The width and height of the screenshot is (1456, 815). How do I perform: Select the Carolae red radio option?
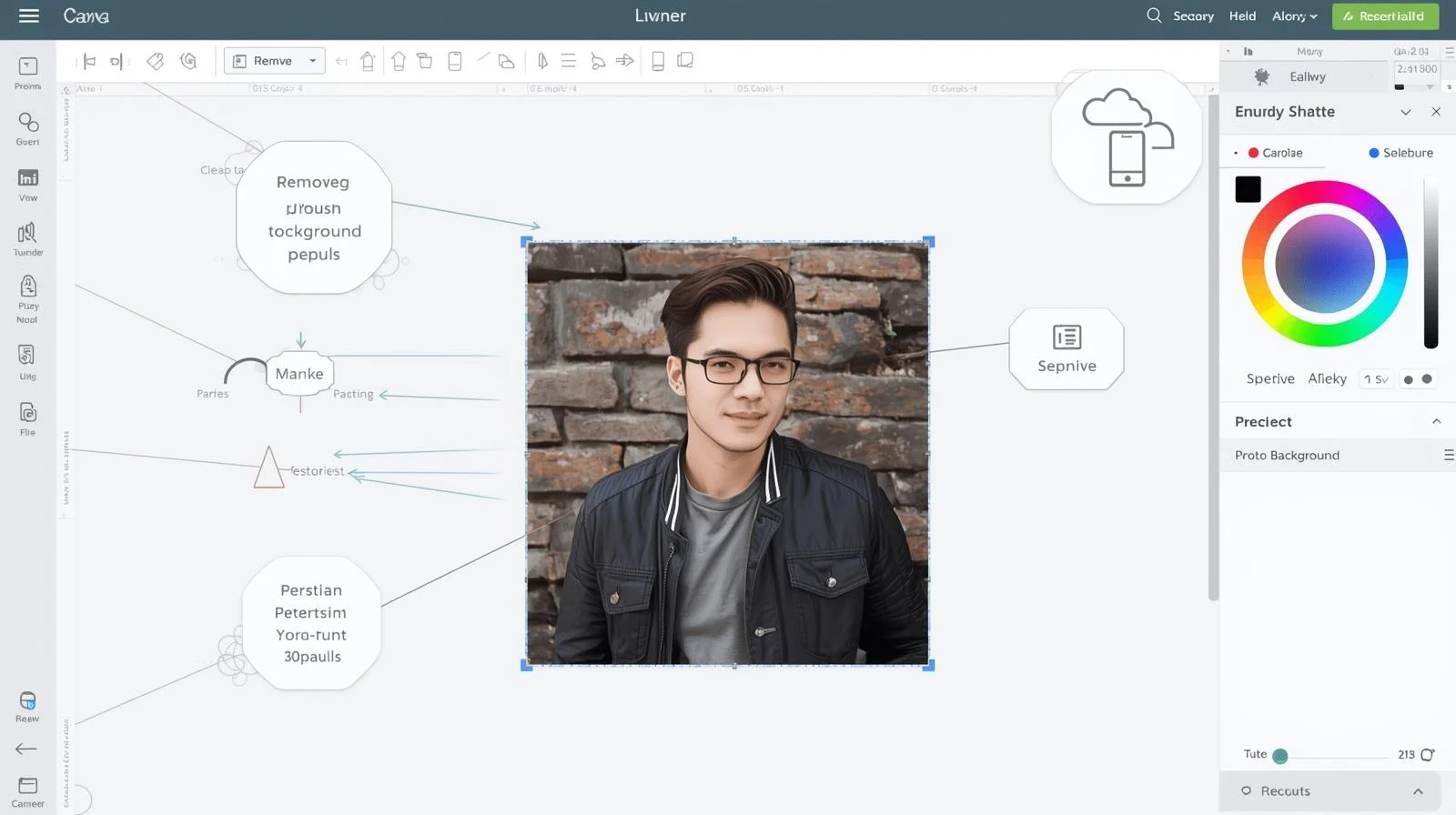coord(1253,153)
